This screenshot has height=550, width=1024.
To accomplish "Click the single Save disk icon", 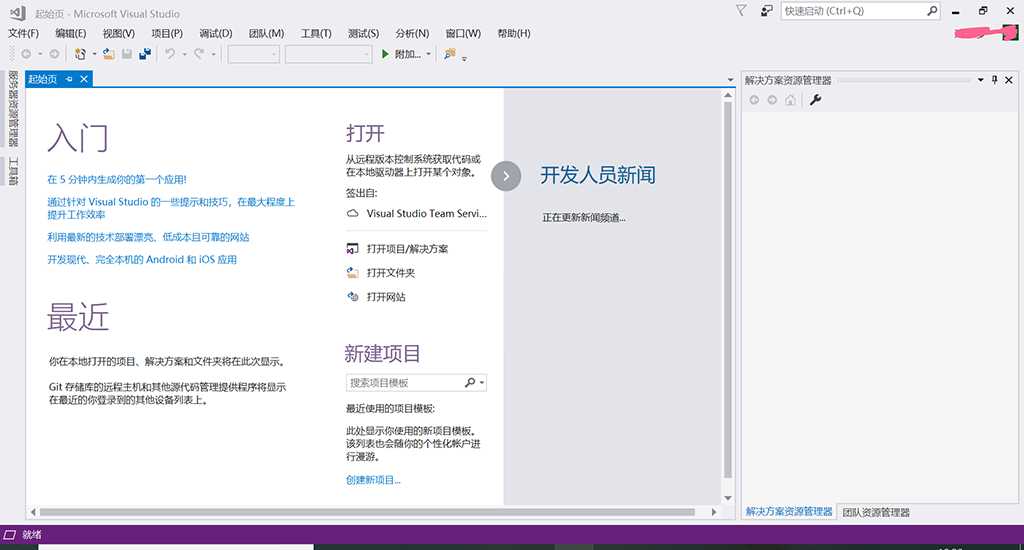I will point(127,54).
